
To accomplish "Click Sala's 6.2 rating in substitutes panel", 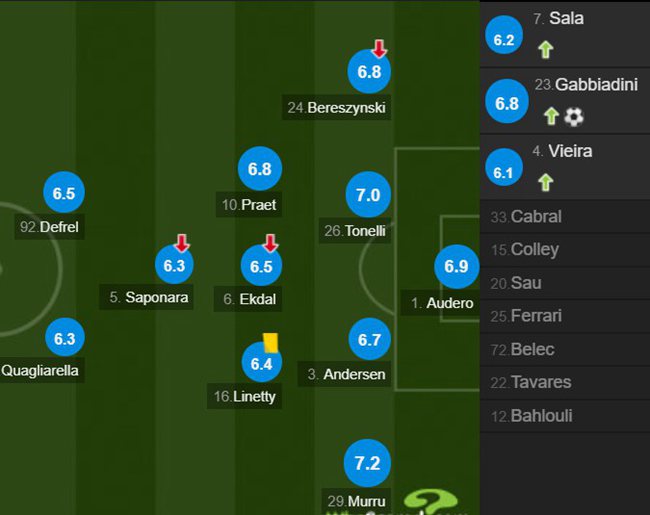I will 505,39.
